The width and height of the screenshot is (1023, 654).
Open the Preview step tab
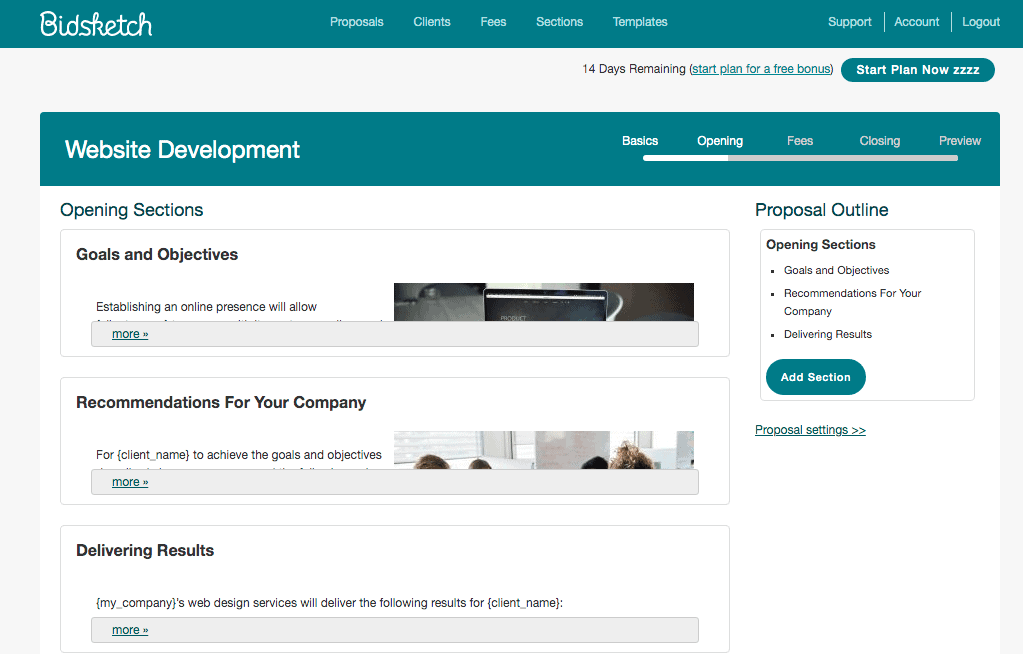tap(960, 141)
